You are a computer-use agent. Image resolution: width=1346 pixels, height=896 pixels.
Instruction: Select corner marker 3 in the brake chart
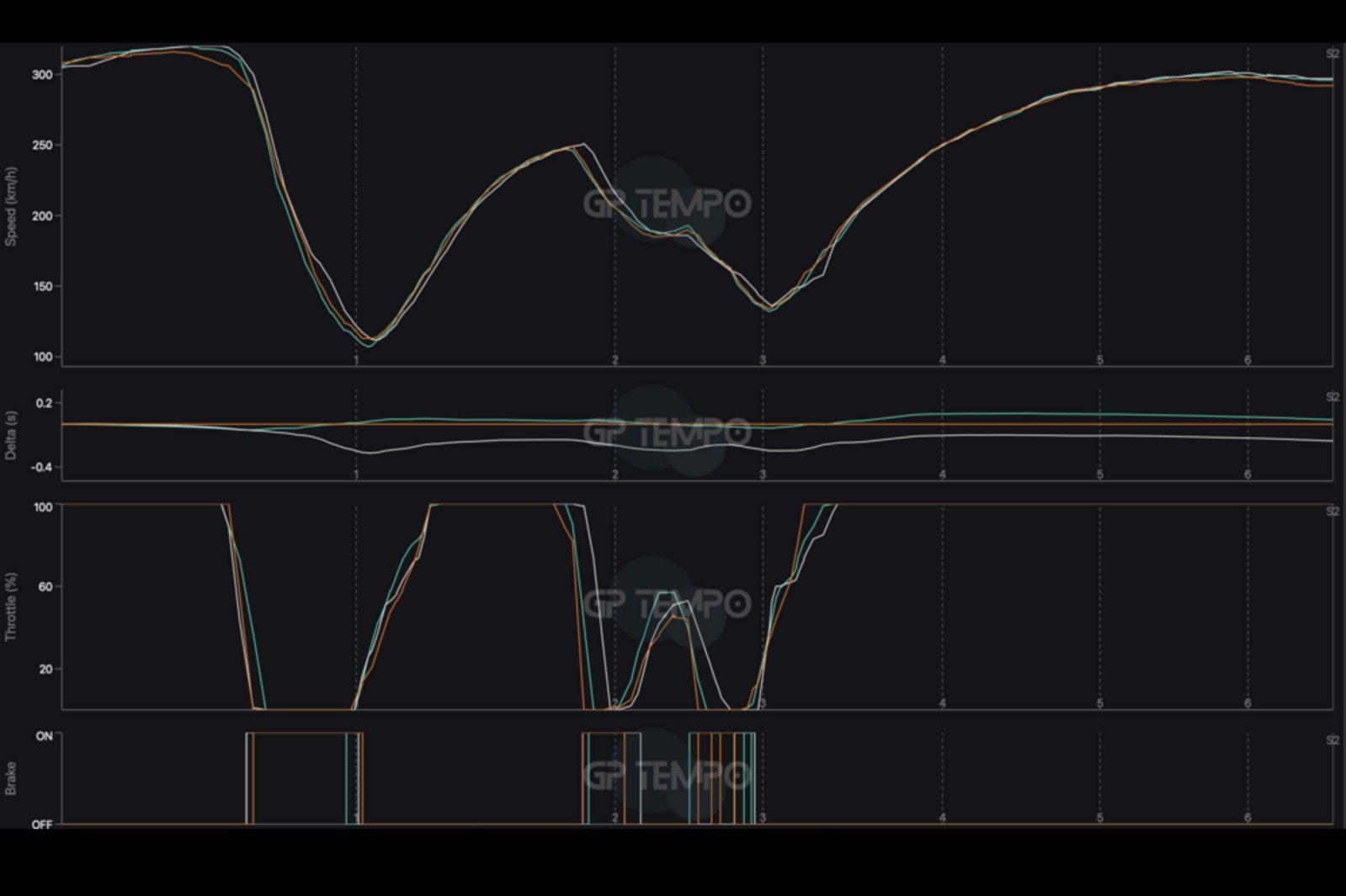click(763, 818)
